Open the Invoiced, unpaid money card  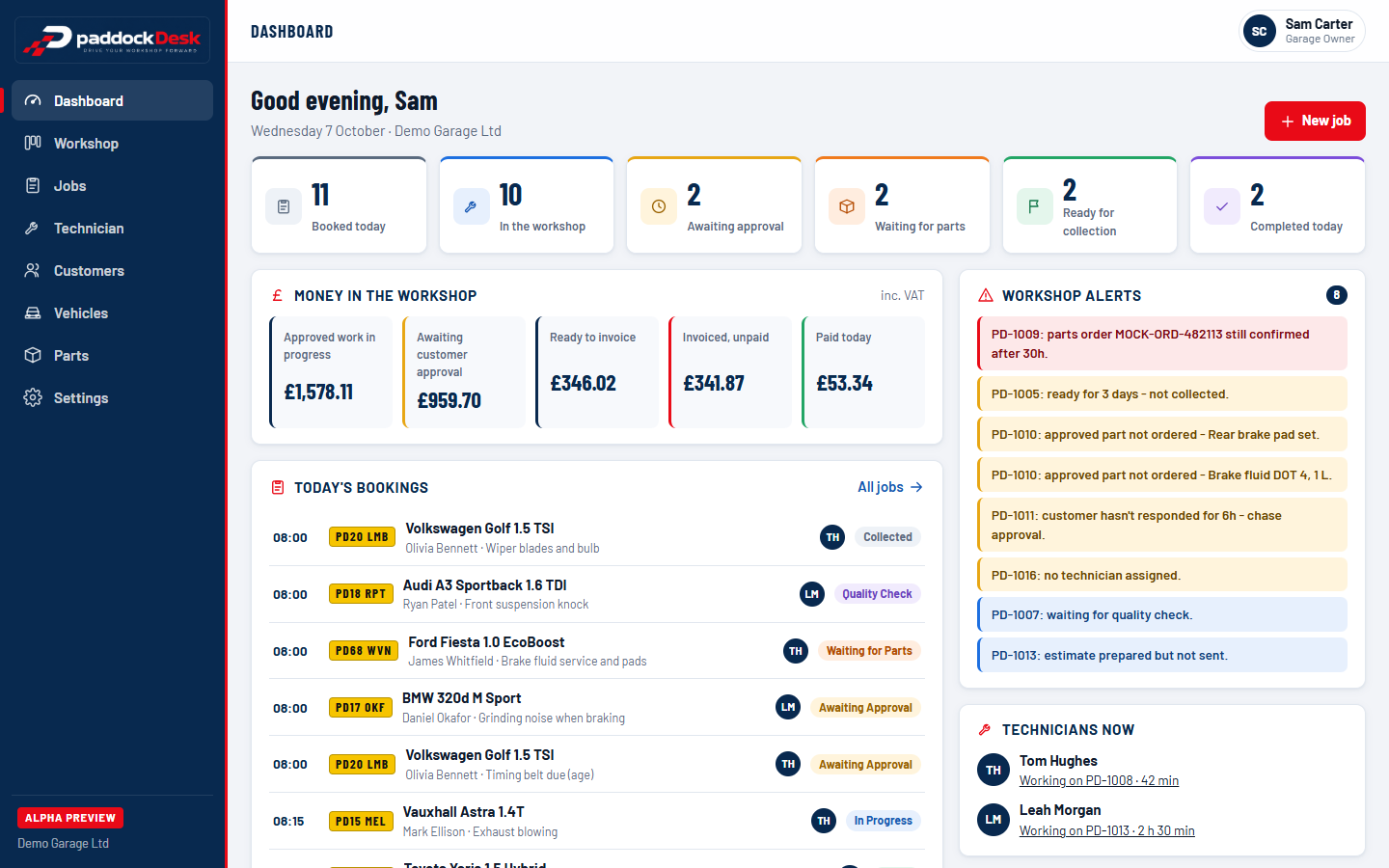(730, 372)
